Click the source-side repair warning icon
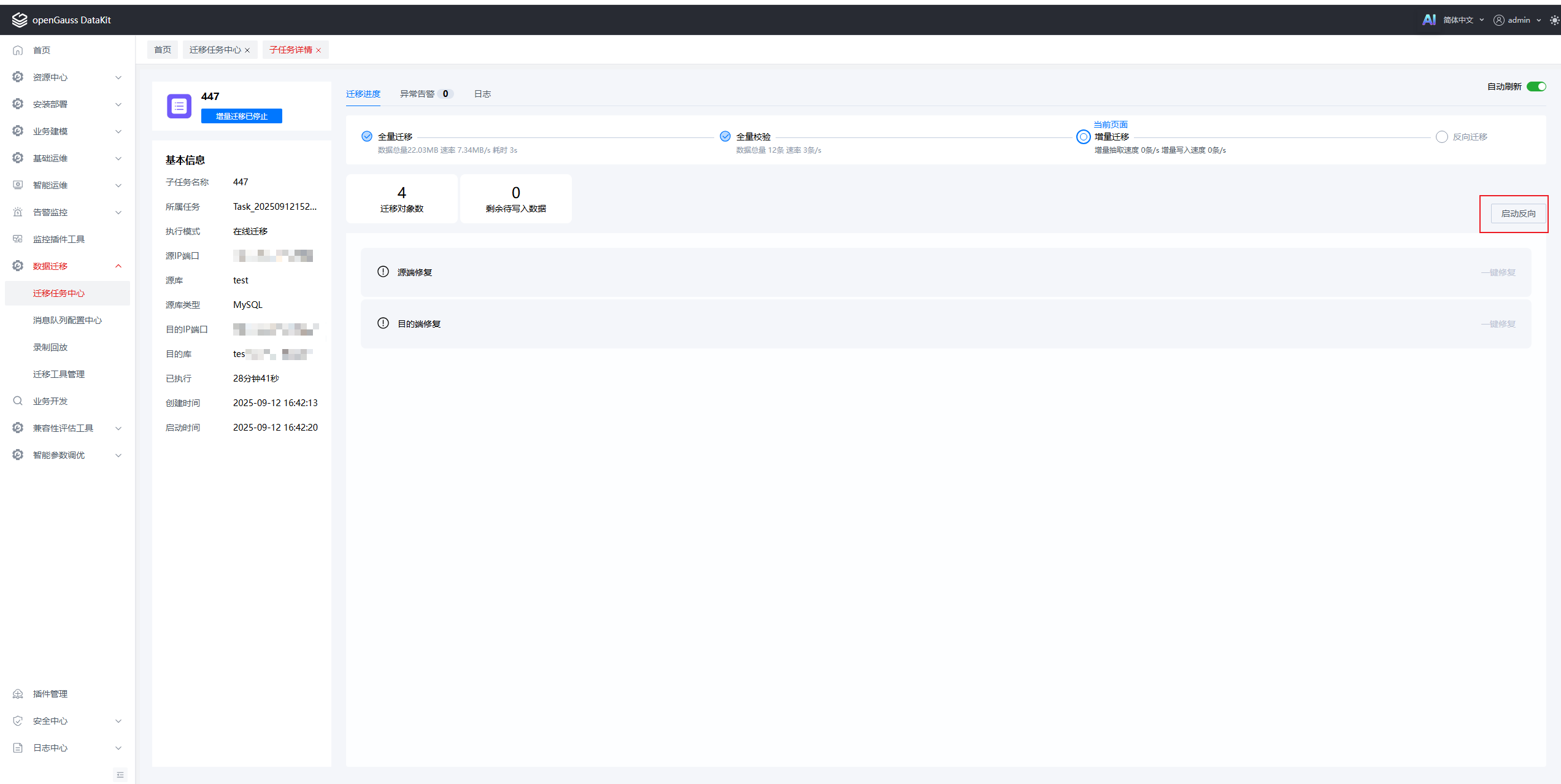Viewport: 1561px width, 784px height. [383, 272]
